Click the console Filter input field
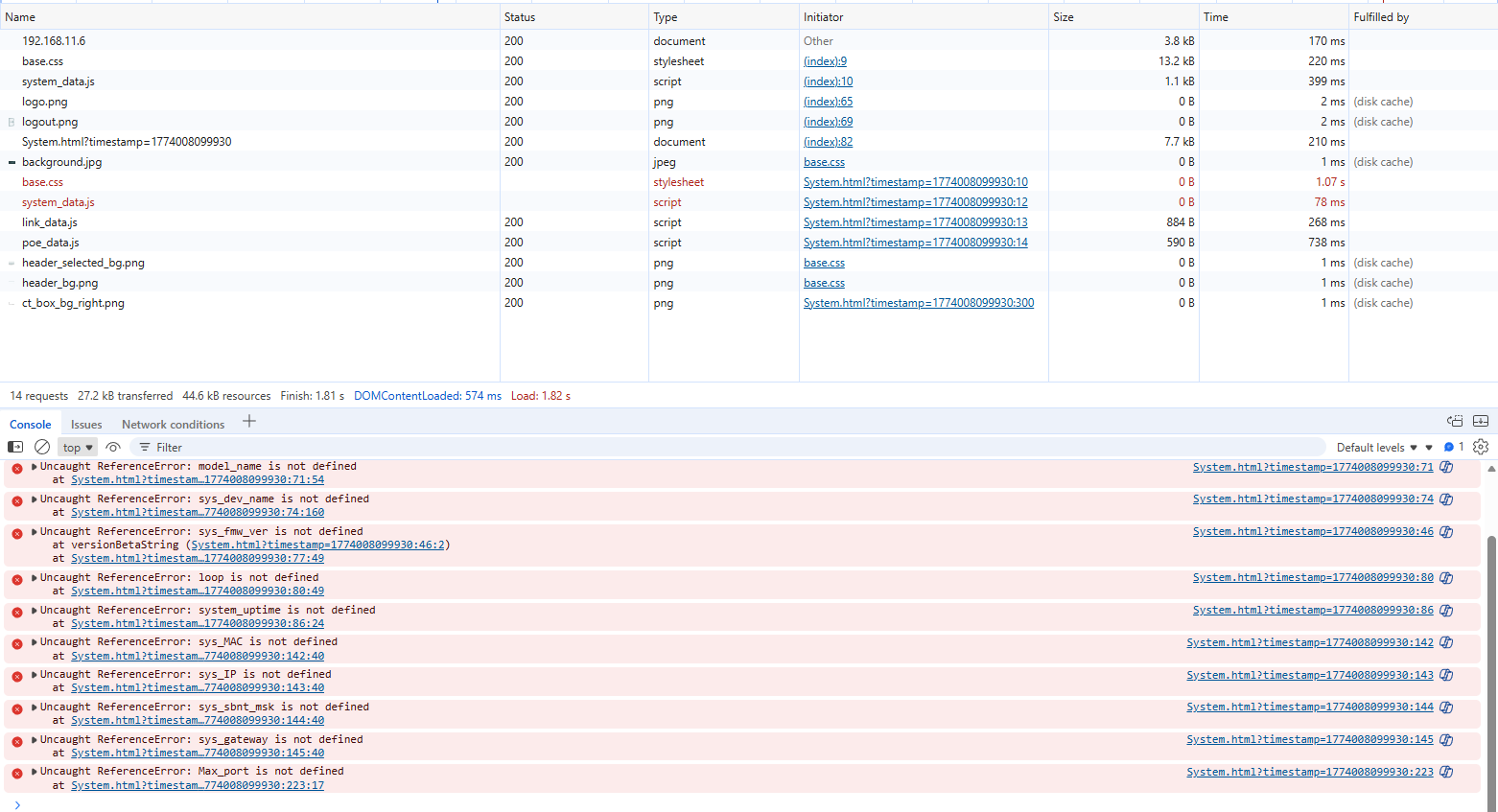Image resolution: width=1498 pixels, height=812 pixels. click(x=729, y=448)
